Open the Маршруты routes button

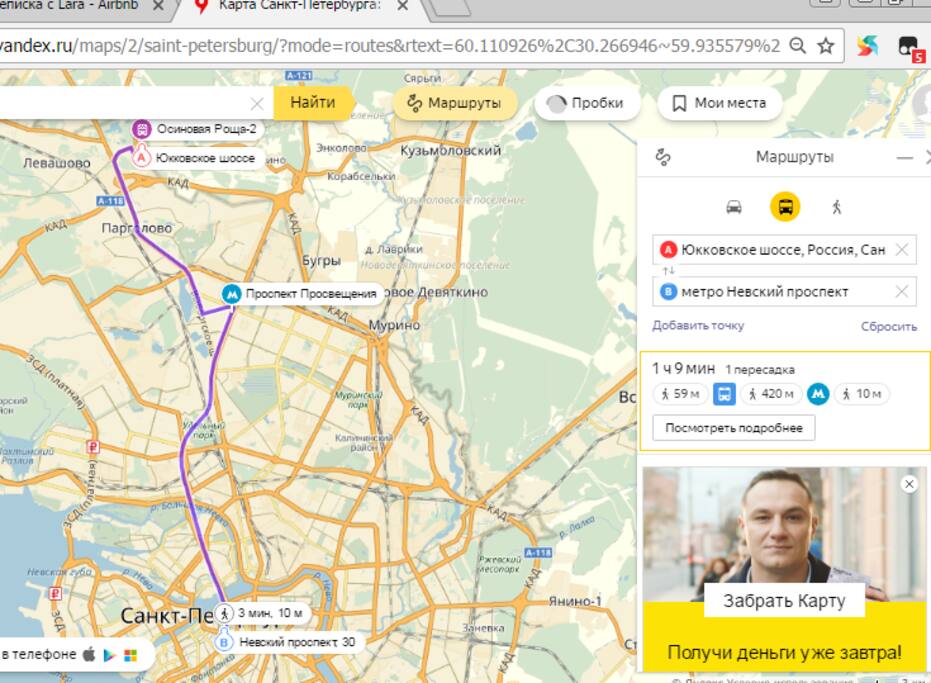coord(454,103)
